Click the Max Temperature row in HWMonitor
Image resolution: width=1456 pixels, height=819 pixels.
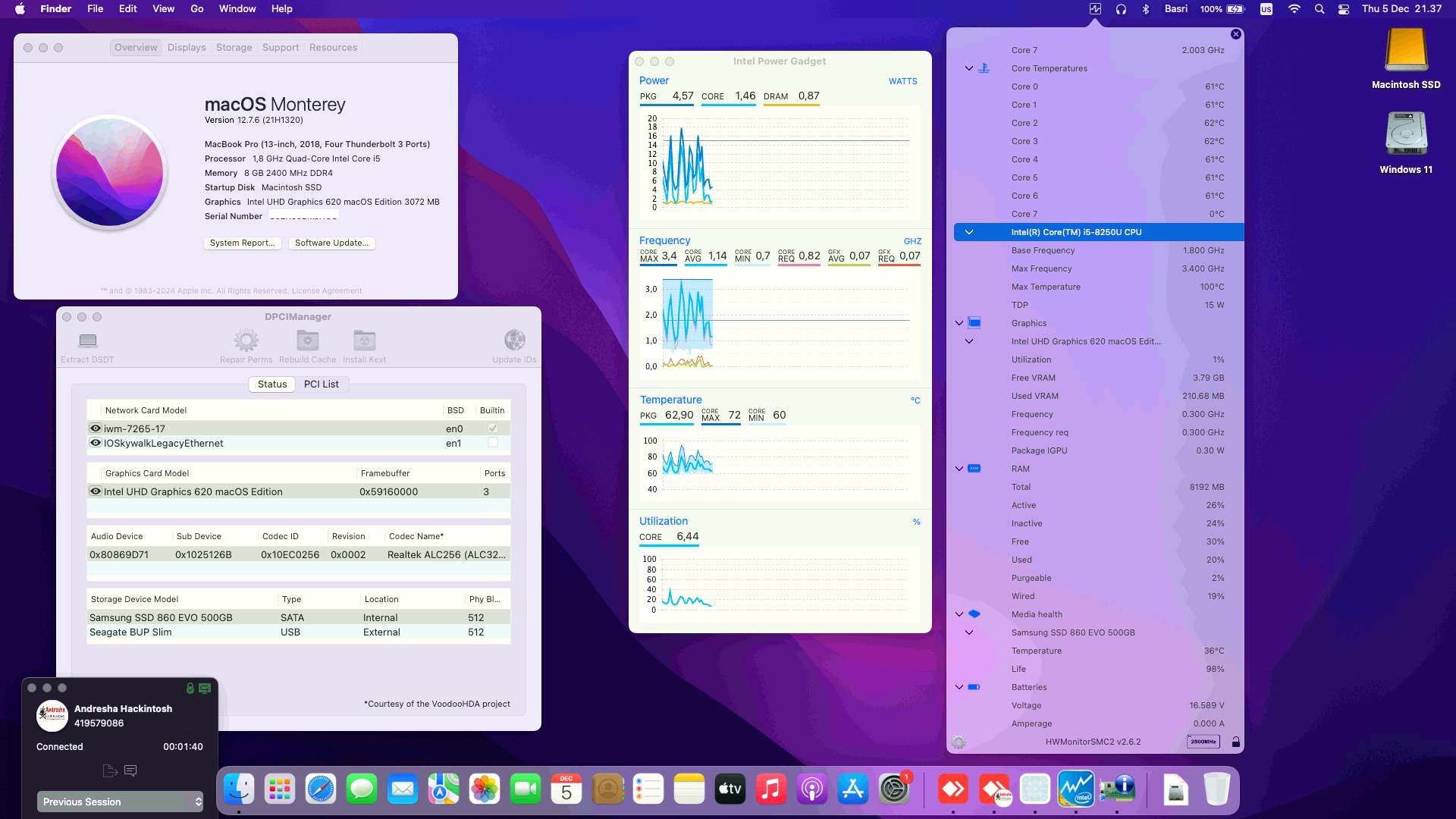[x=1099, y=287]
